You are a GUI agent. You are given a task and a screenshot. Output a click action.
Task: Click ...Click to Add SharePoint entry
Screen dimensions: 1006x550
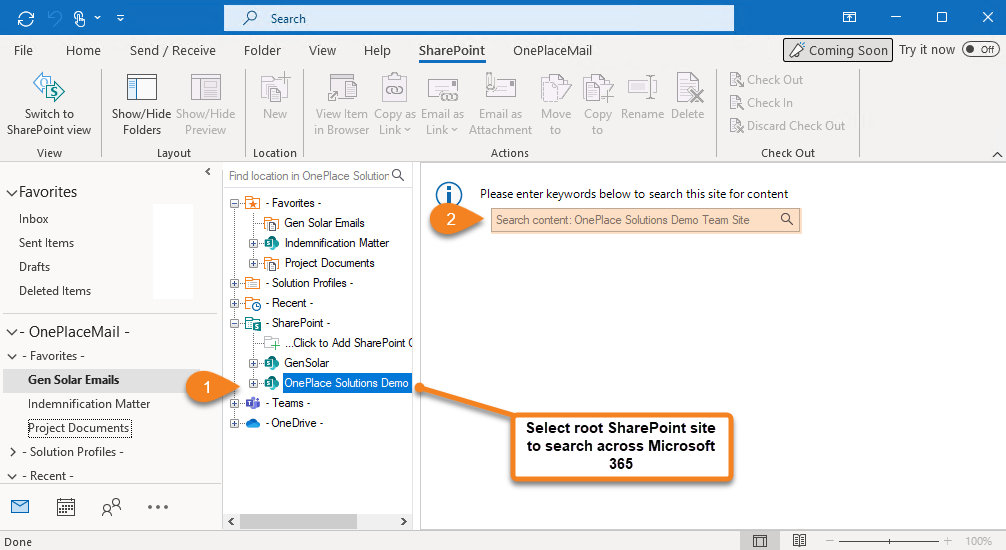point(348,343)
